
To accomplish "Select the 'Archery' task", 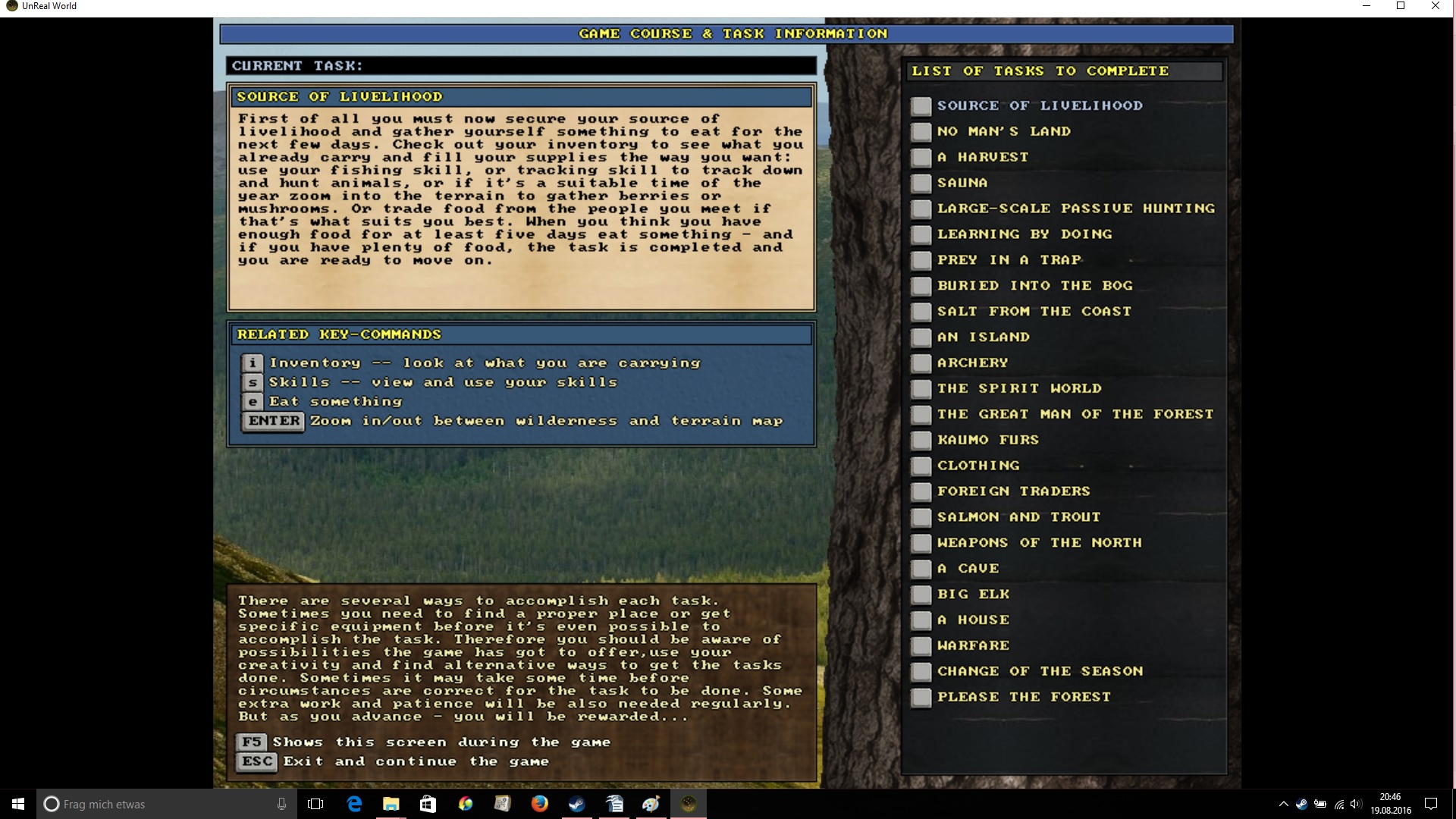I will coord(973,363).
